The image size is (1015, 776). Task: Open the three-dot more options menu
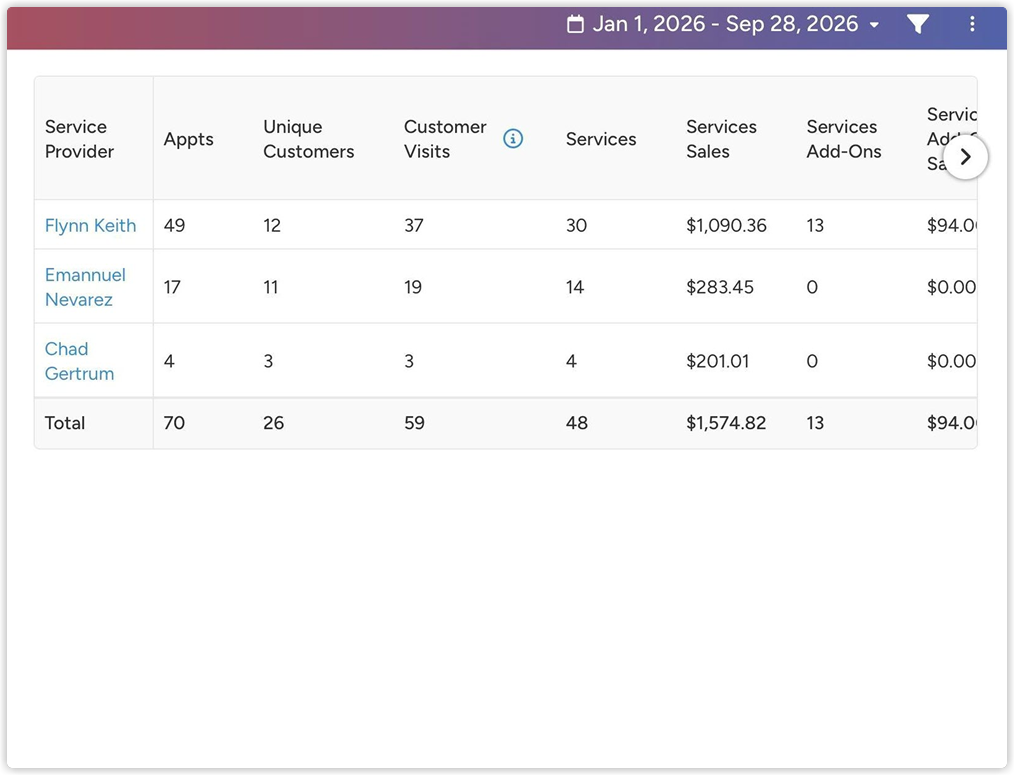point(972,25)
